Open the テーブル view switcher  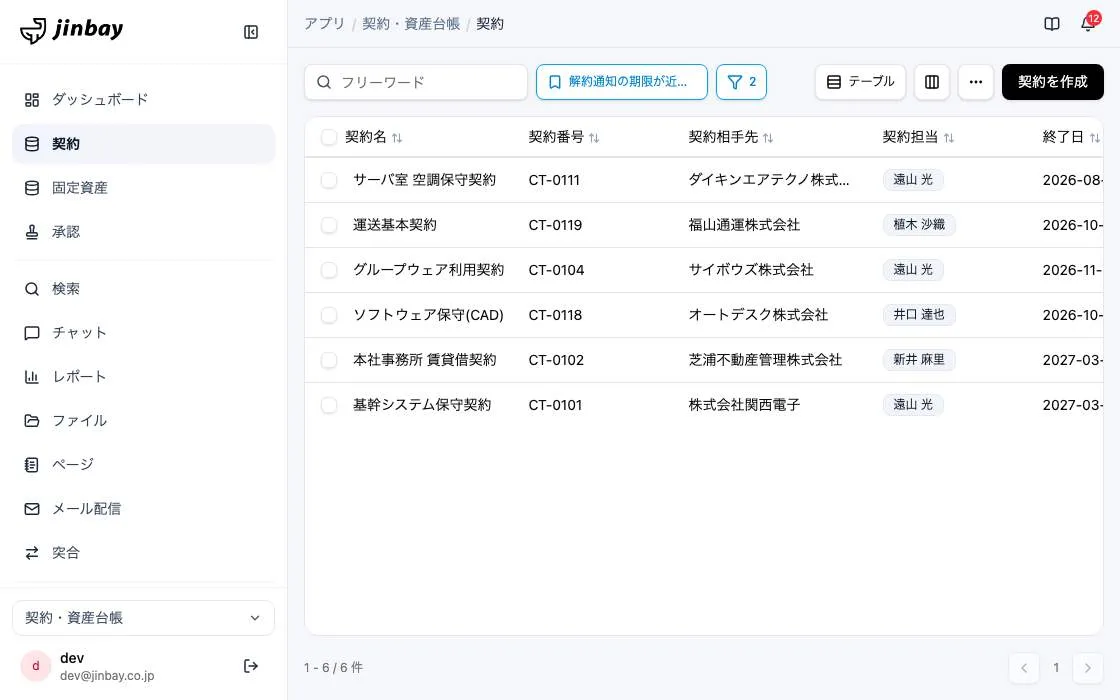pos(860,82)
